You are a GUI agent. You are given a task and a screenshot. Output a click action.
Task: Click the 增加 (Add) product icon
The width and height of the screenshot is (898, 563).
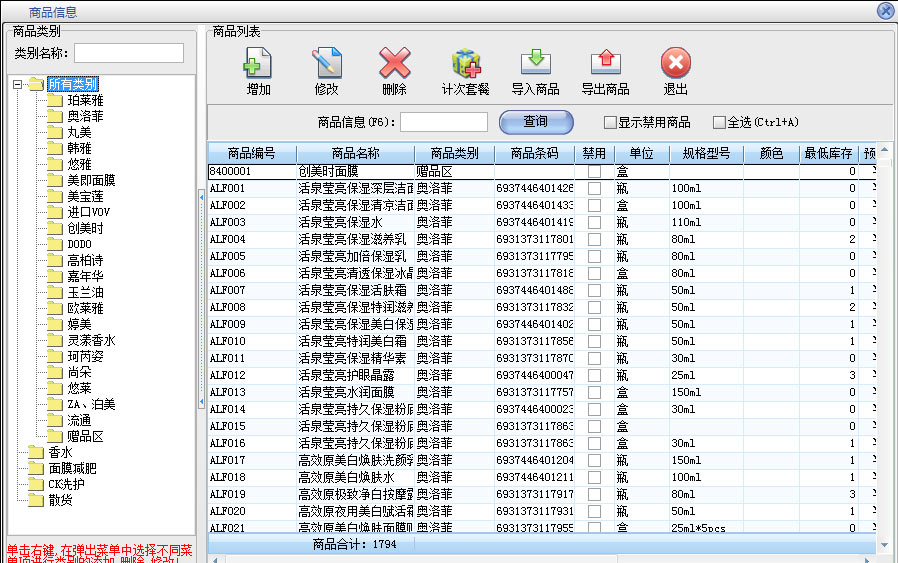pos(258,64)
